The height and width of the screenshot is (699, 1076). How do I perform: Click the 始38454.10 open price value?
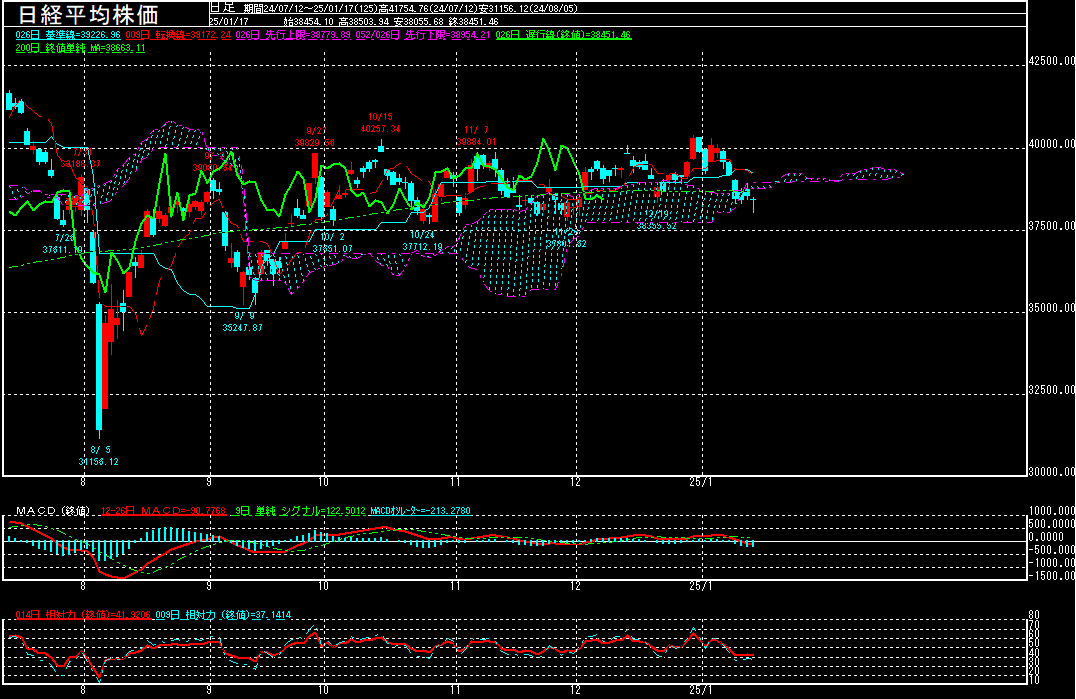tap(308, 22)
